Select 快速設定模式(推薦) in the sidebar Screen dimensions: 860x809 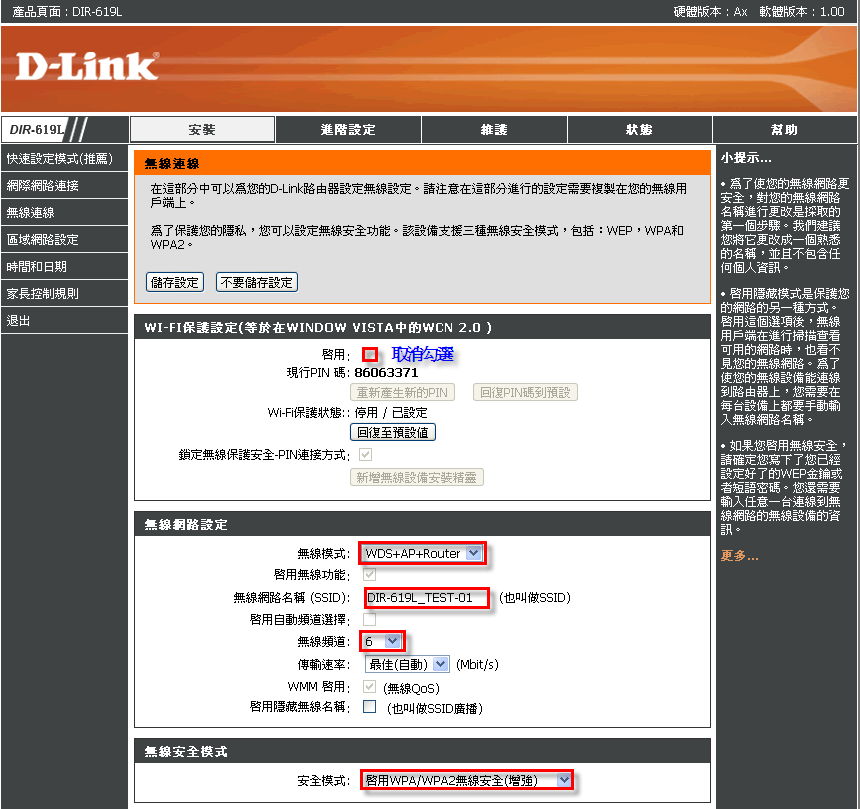tap(64, 159)
